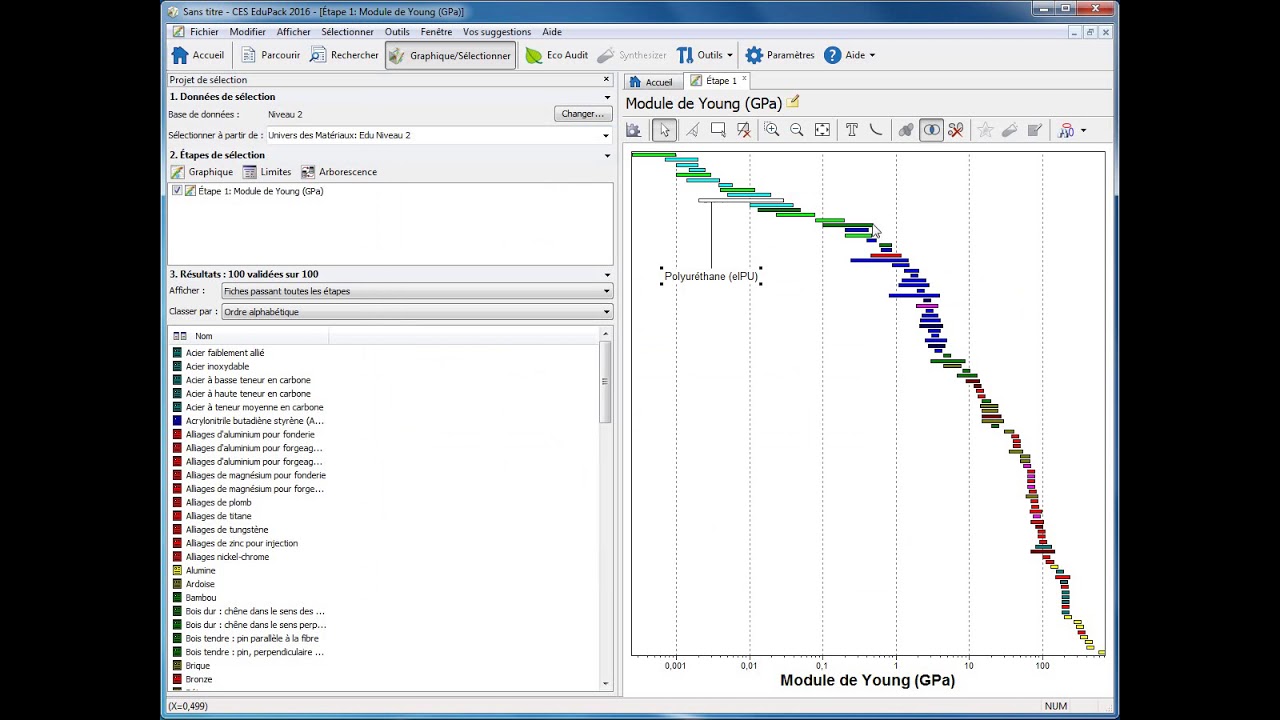The image size is (1280, 720).
Task: Select the zoom in magnifier
Action: click(x=771, y=130)
